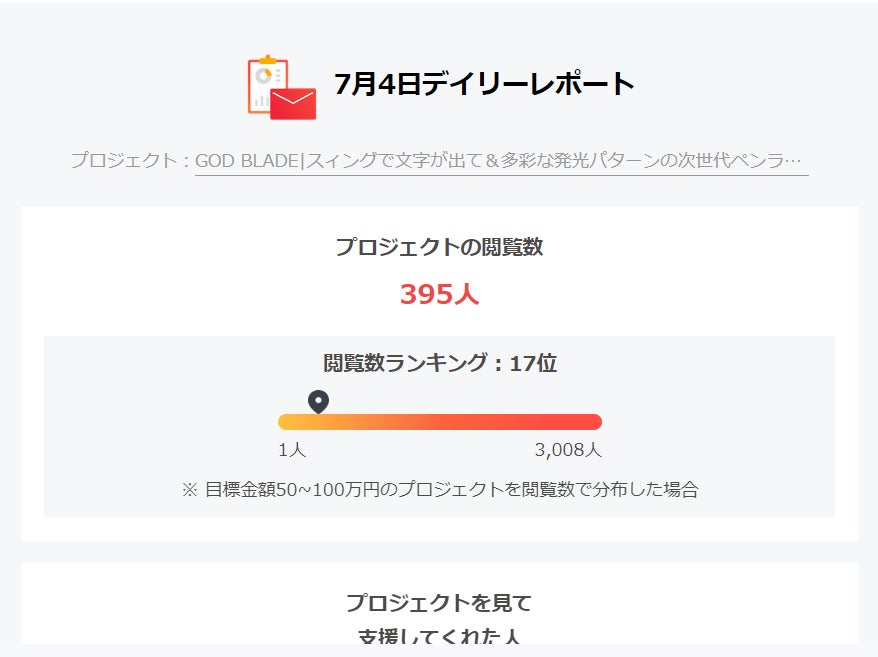This screenshot has width=878, height=657.
Task: Click the 395人 view count number
Action: pyautogui.click(x=440, y=294)
